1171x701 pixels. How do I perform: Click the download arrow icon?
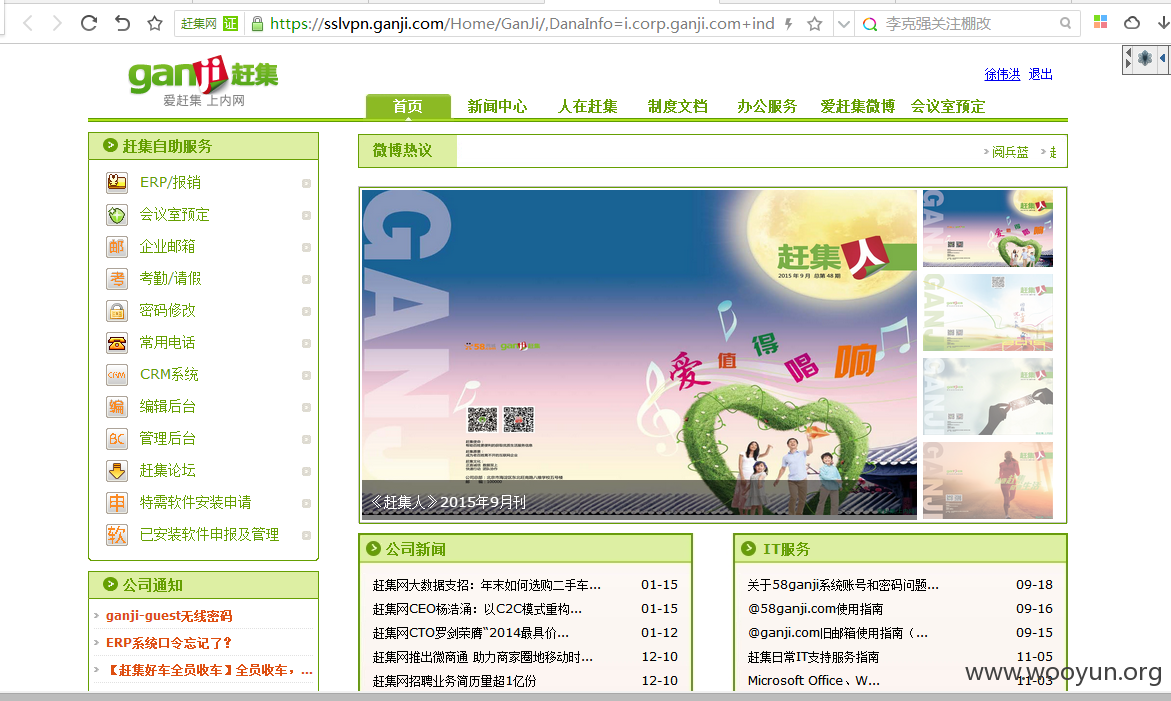[x=1164, y=22]
